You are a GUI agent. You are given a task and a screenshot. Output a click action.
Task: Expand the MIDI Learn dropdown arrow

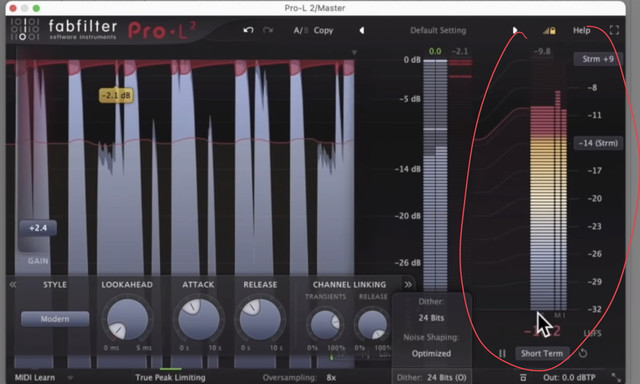point(70,378)
